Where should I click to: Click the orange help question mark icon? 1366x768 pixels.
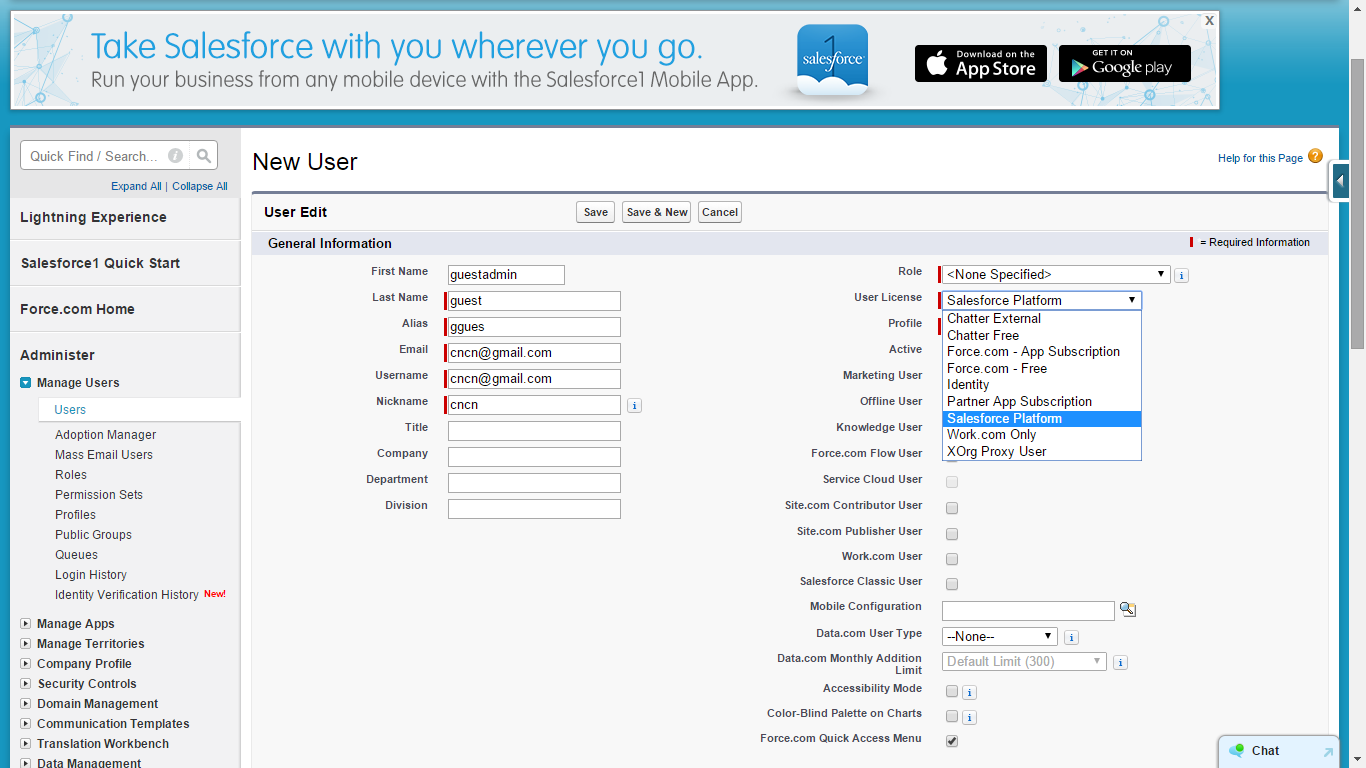click(x=1315, y=156)
